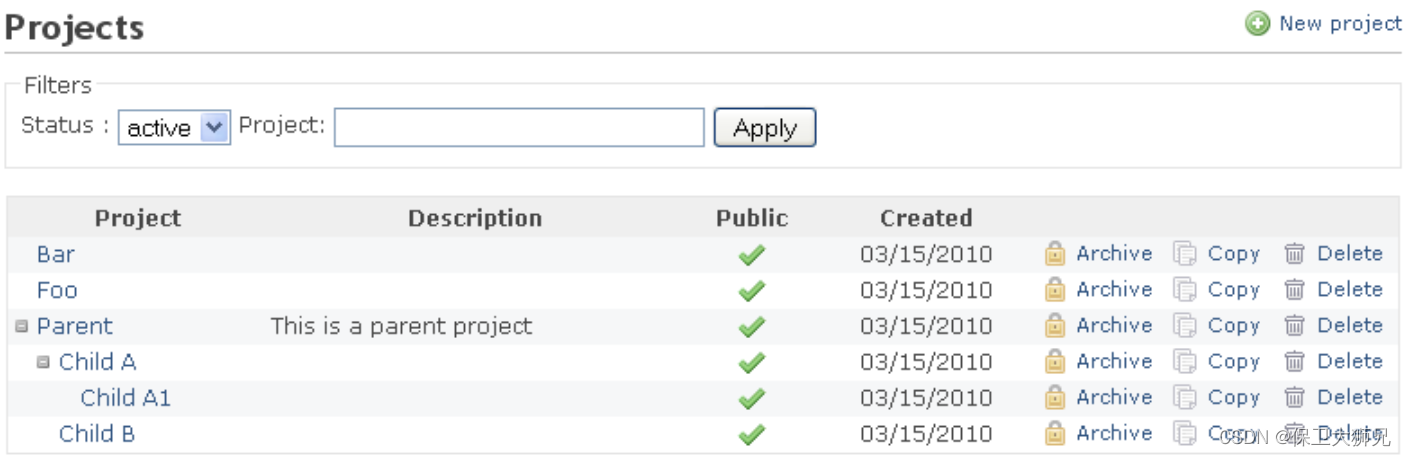The height and width of the screenshot is (456, 1406).
Task: Collapse the Child A tree node
Action: pyautogui.click(x=43, y=362)
